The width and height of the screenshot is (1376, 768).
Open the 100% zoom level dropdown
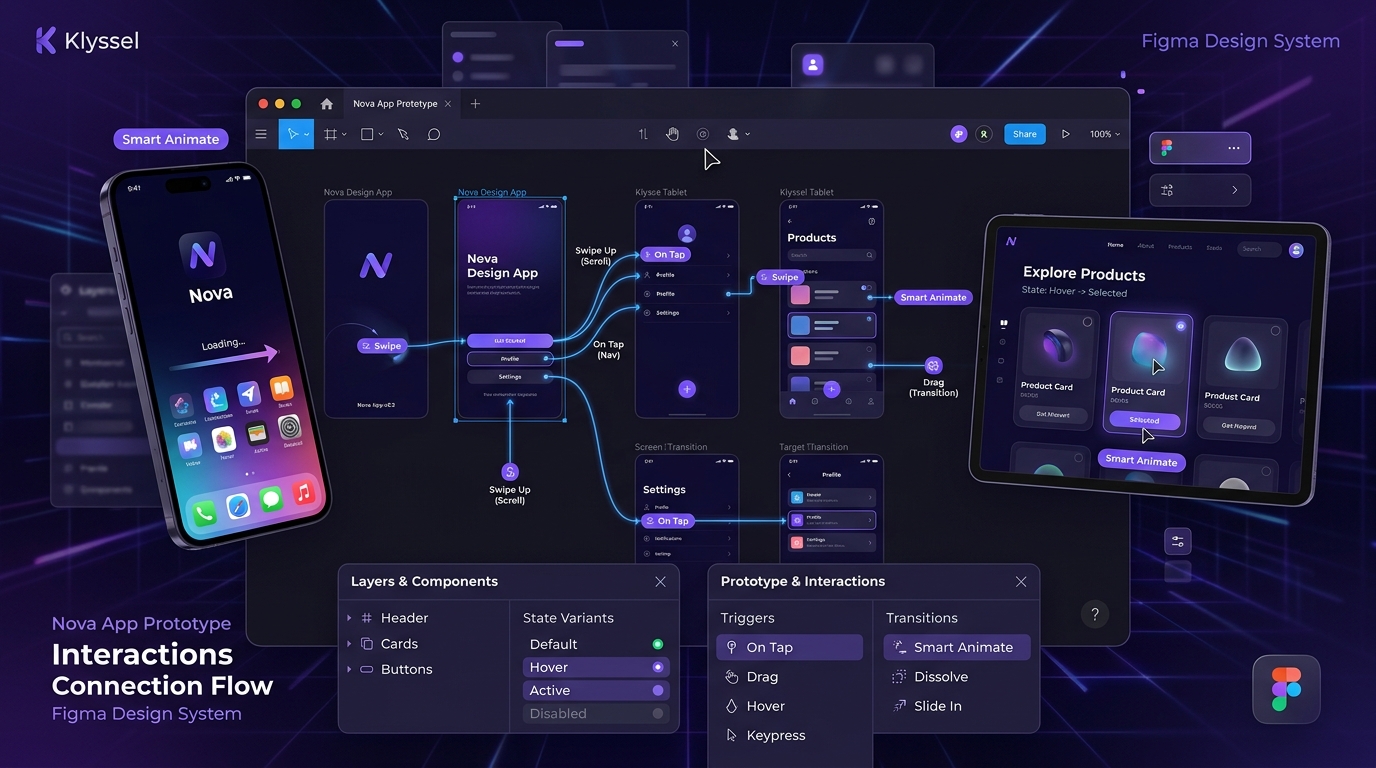pyautogui.click(x=1105, y=134)
